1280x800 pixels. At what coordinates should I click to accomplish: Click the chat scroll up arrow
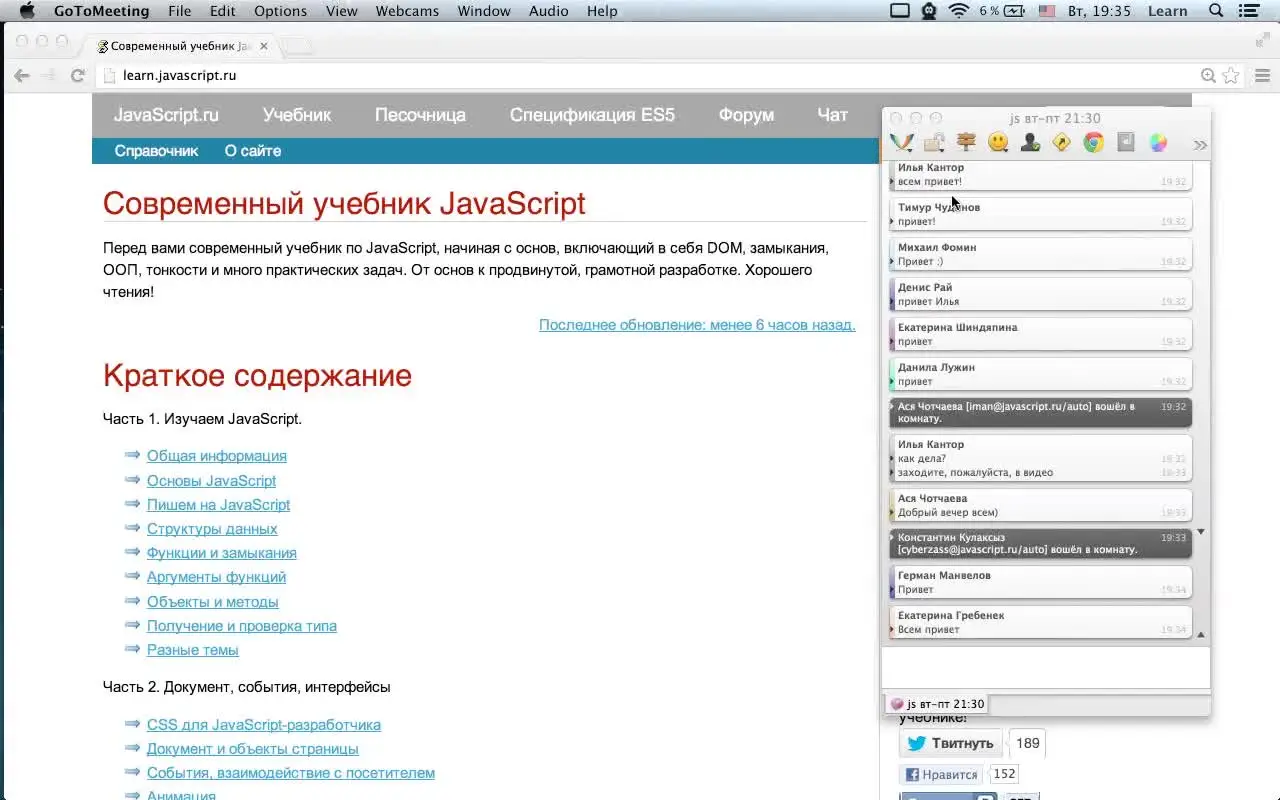pyautogui.click(x=1201, y=635)
